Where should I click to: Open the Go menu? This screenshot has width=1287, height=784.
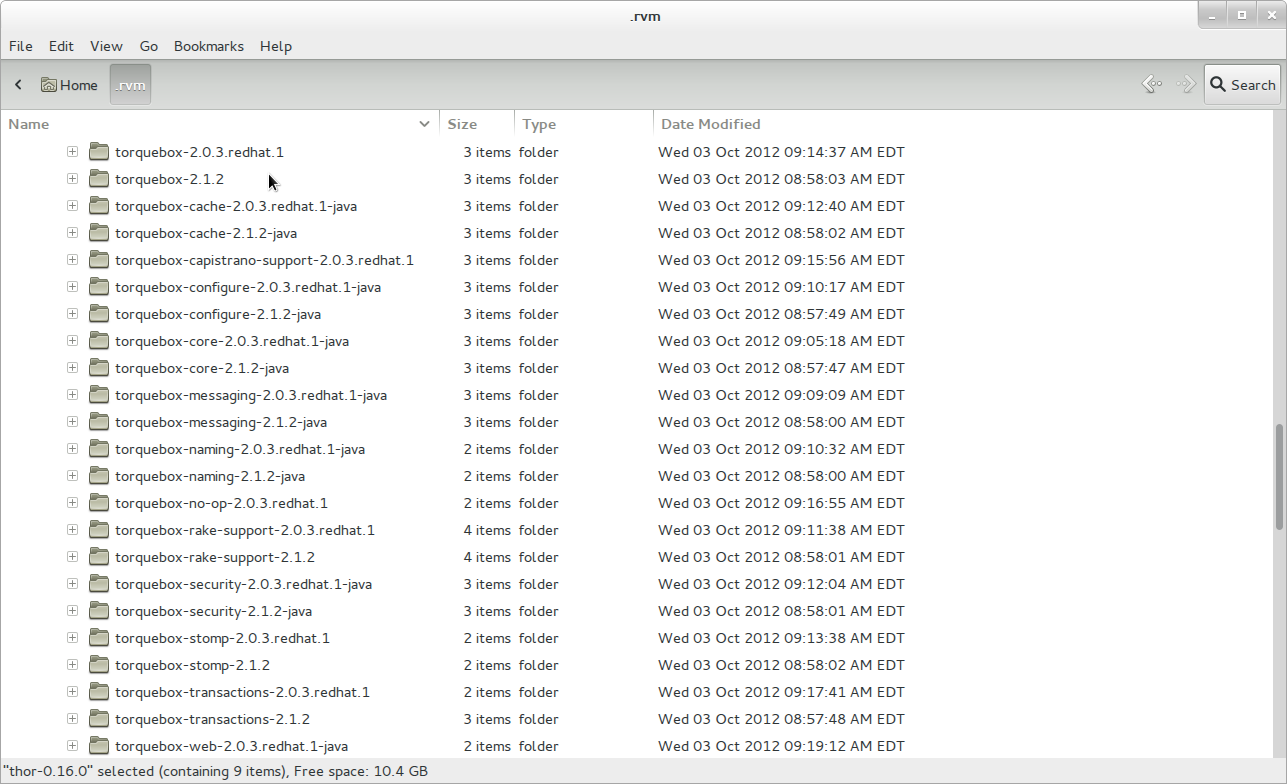(149, 46)
